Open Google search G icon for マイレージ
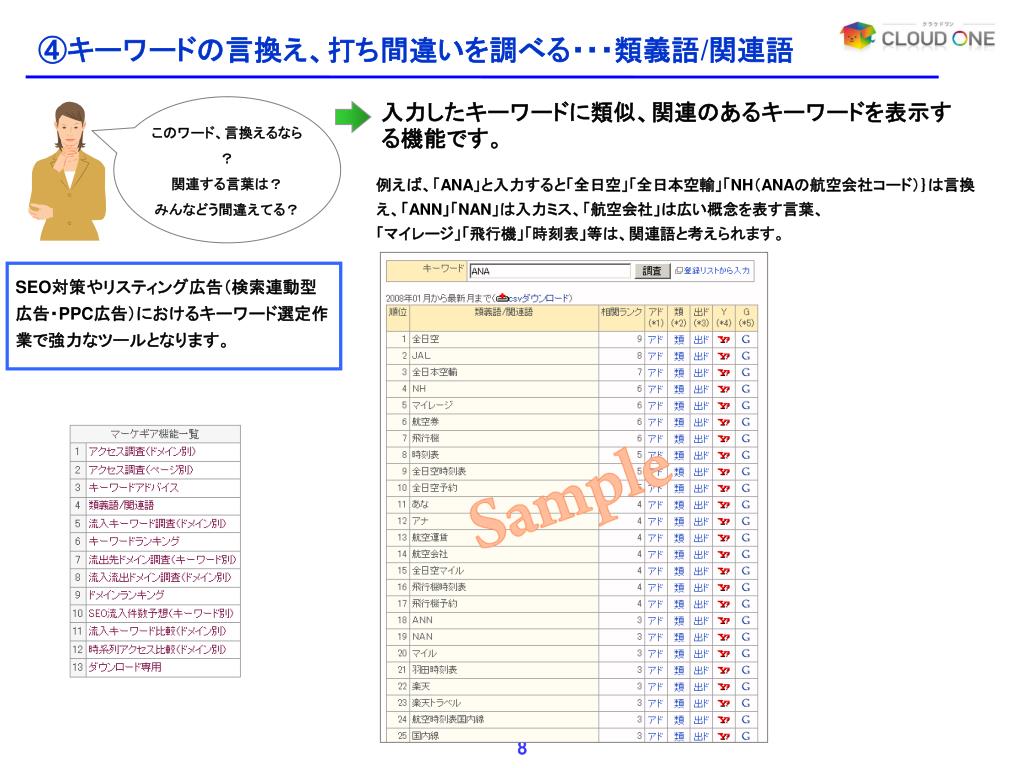The width and height of the screenshot is (1024, 768). point(746,406)
